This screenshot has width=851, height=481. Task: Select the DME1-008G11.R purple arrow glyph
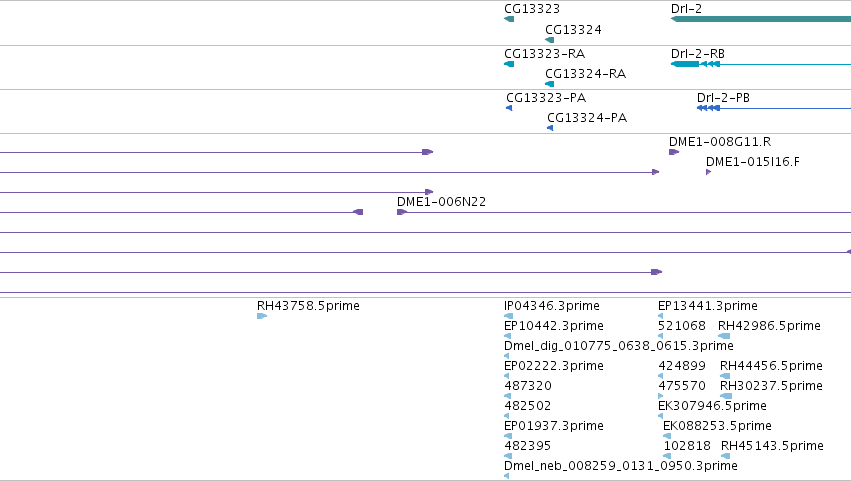[x=674, y=152]
